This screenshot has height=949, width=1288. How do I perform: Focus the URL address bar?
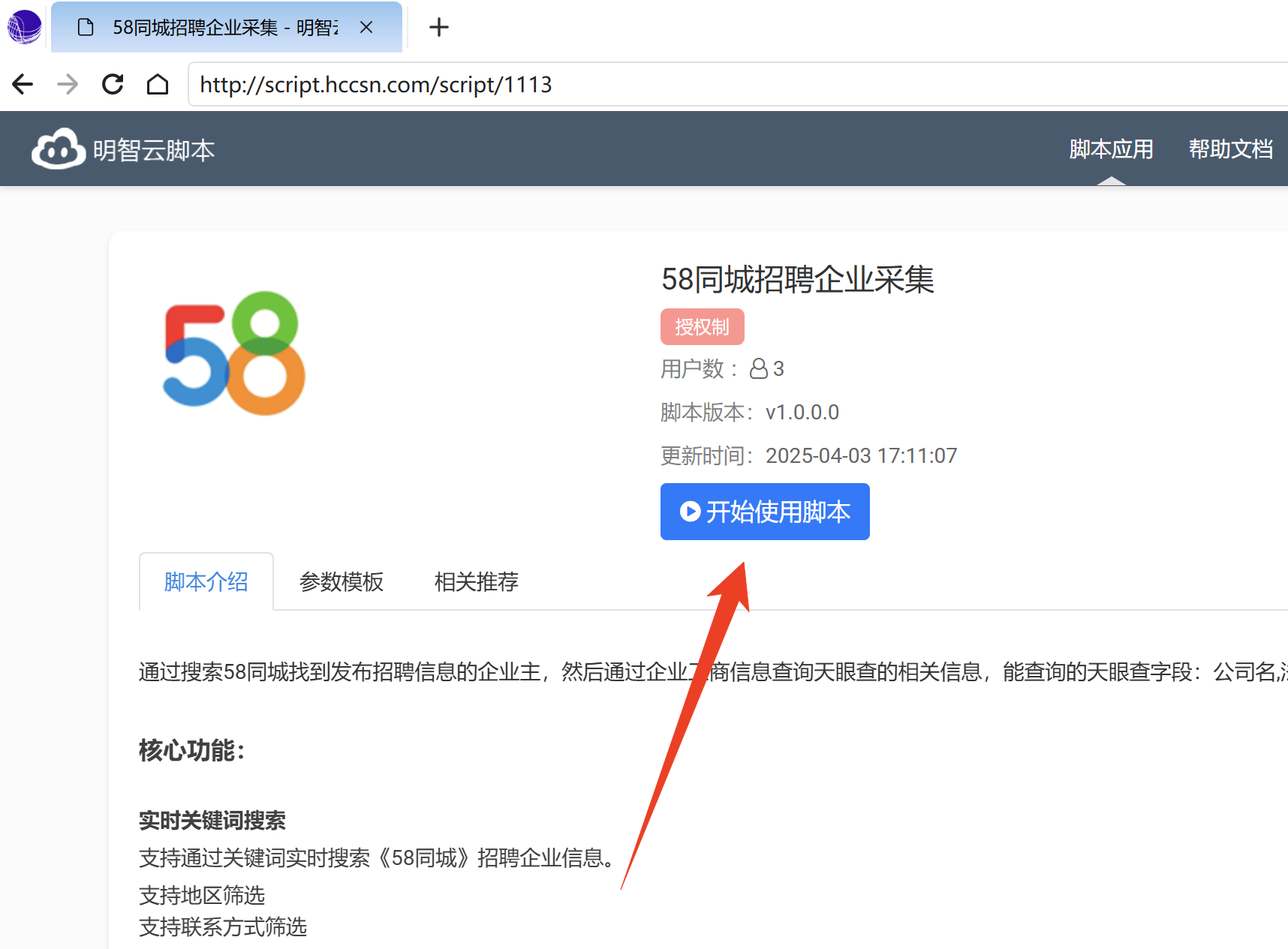click(x=739, y=84)
